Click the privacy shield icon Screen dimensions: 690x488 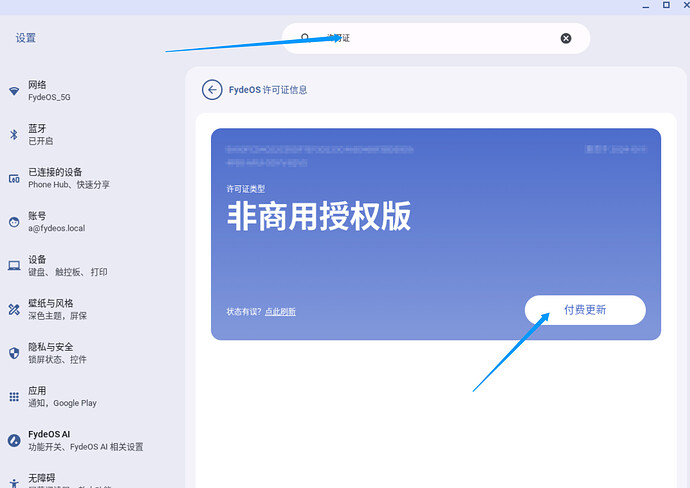point(14,353)
